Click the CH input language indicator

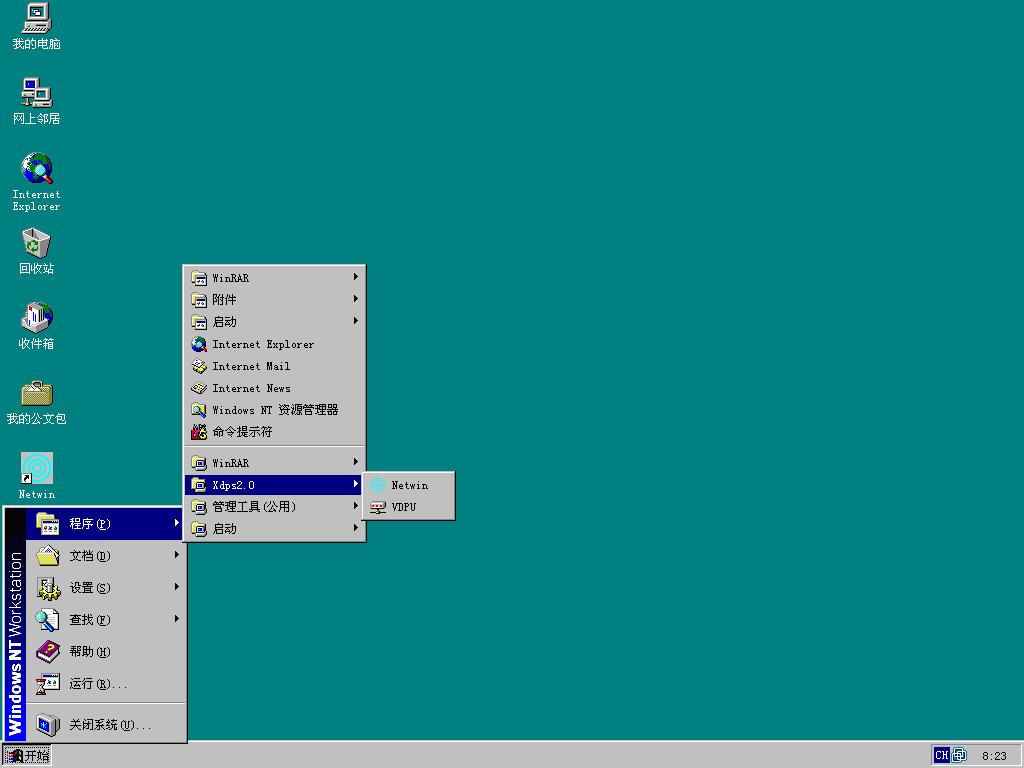(941, 755)
